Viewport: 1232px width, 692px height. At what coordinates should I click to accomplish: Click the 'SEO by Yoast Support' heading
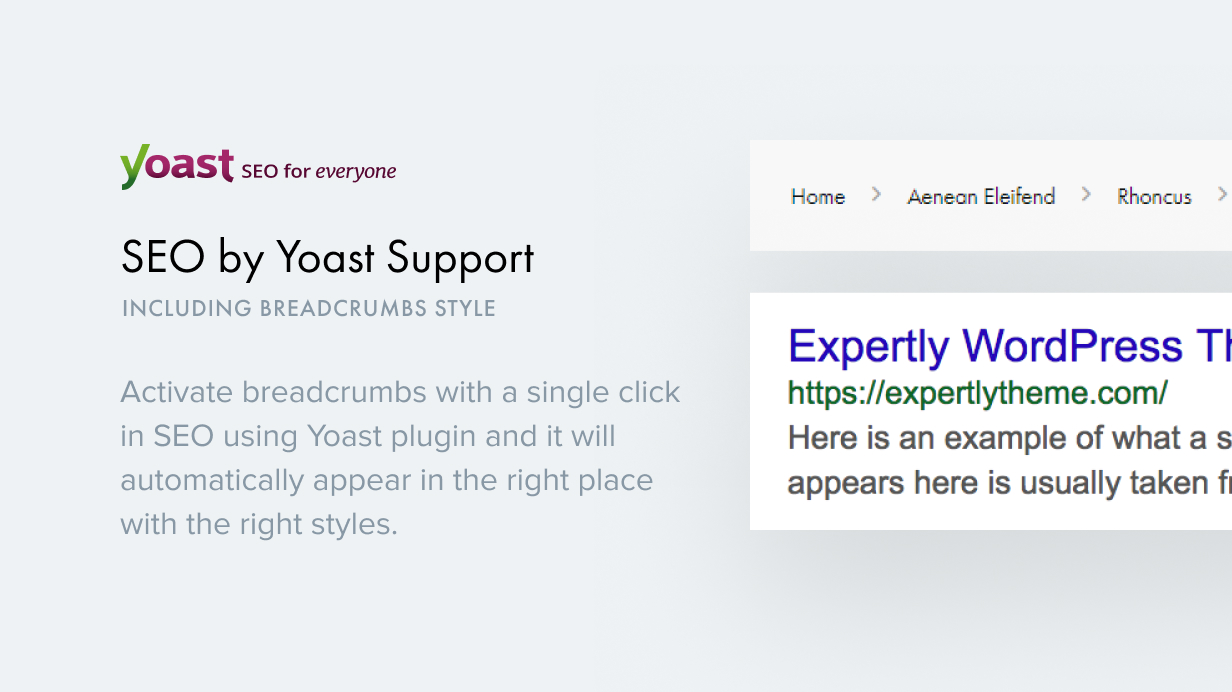coord(327,258)
